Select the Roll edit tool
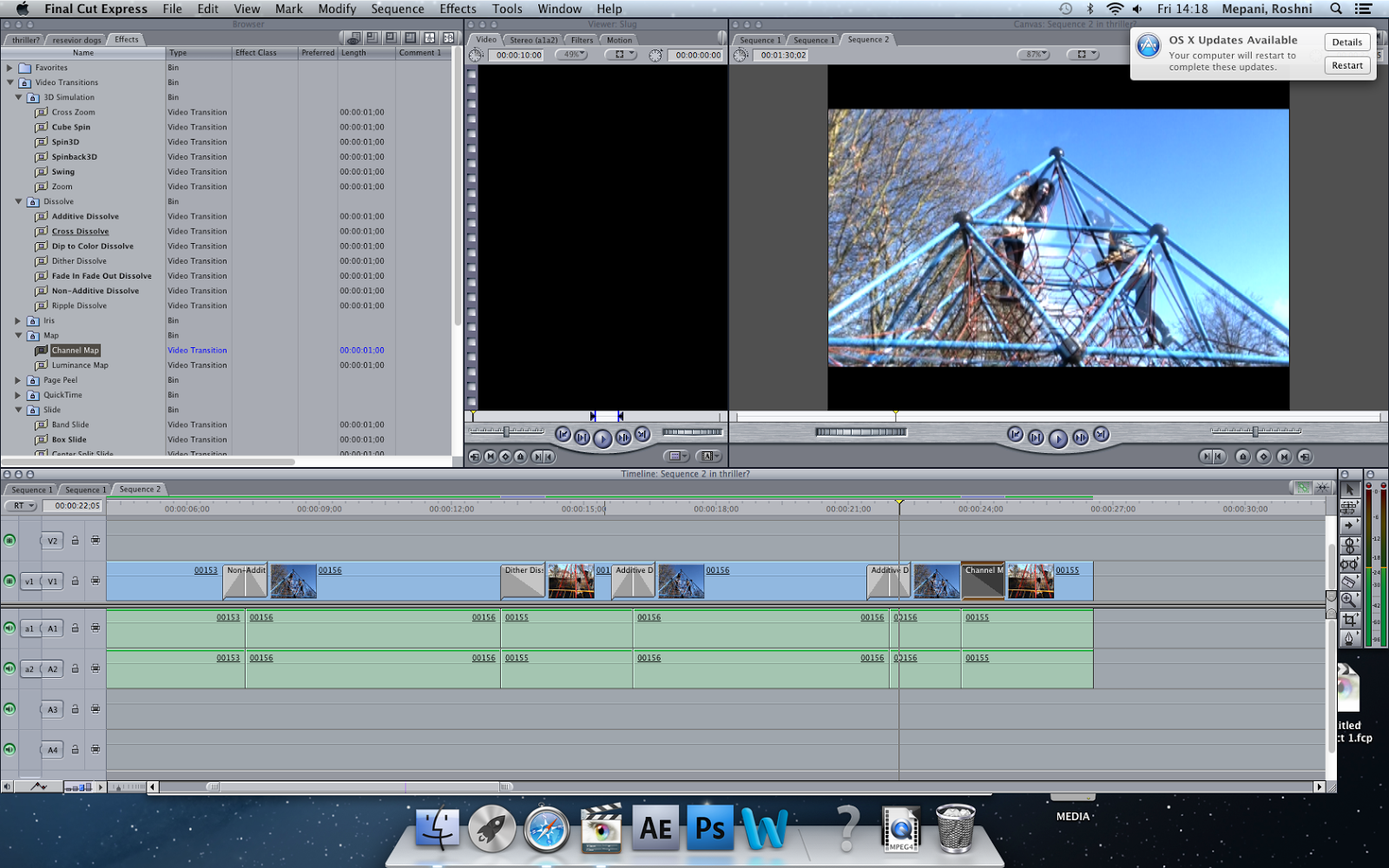 1349,545
